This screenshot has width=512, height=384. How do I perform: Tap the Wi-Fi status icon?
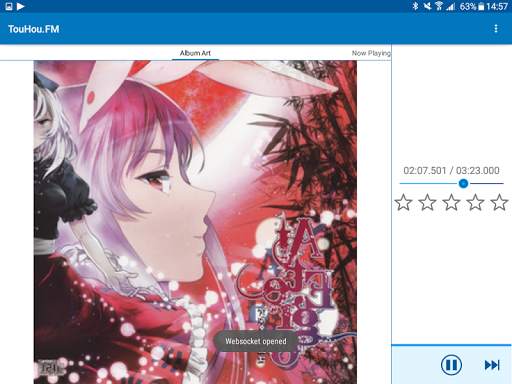coord(439,6)
